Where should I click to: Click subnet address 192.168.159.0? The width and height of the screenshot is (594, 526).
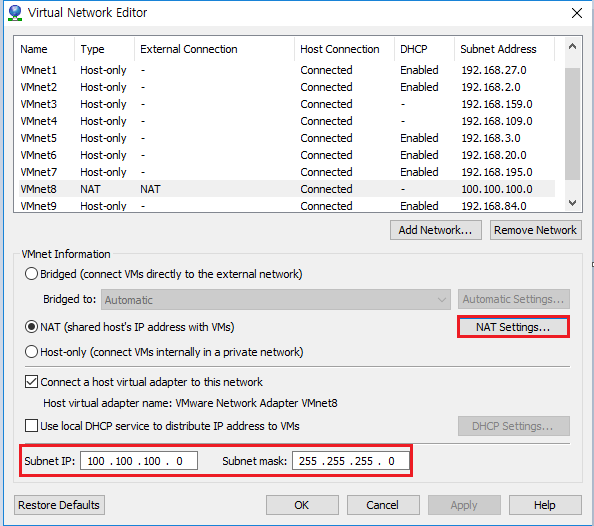click(497, 104)
